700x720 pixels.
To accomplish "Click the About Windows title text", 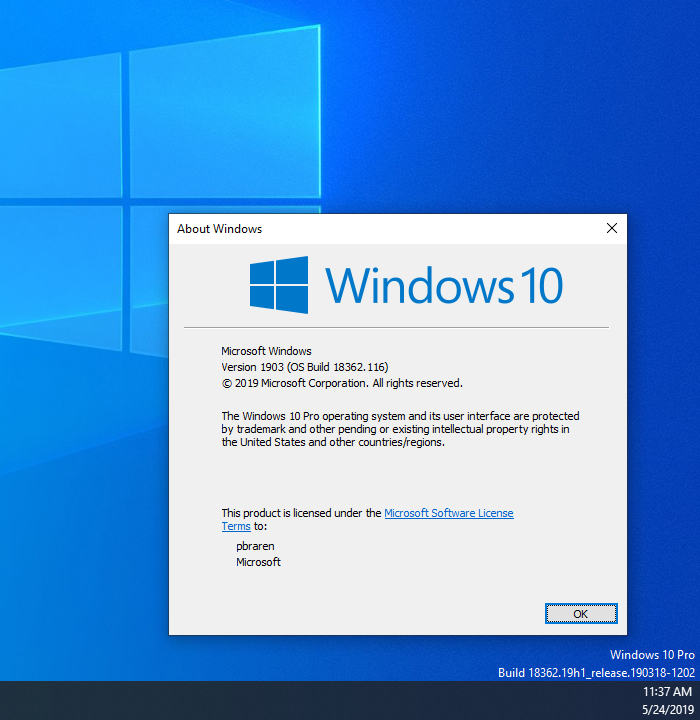I will (220, 229).
